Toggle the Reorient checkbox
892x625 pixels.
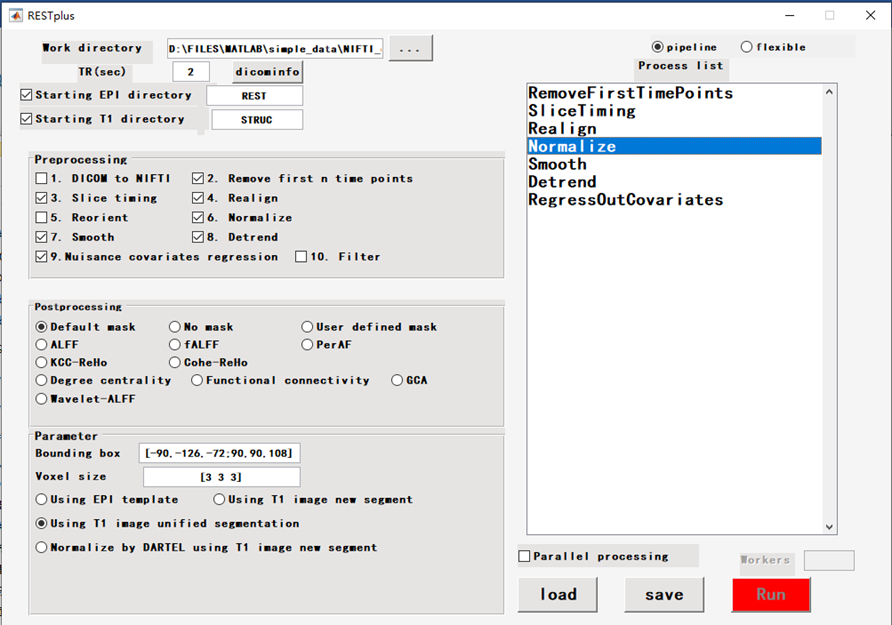41,217
